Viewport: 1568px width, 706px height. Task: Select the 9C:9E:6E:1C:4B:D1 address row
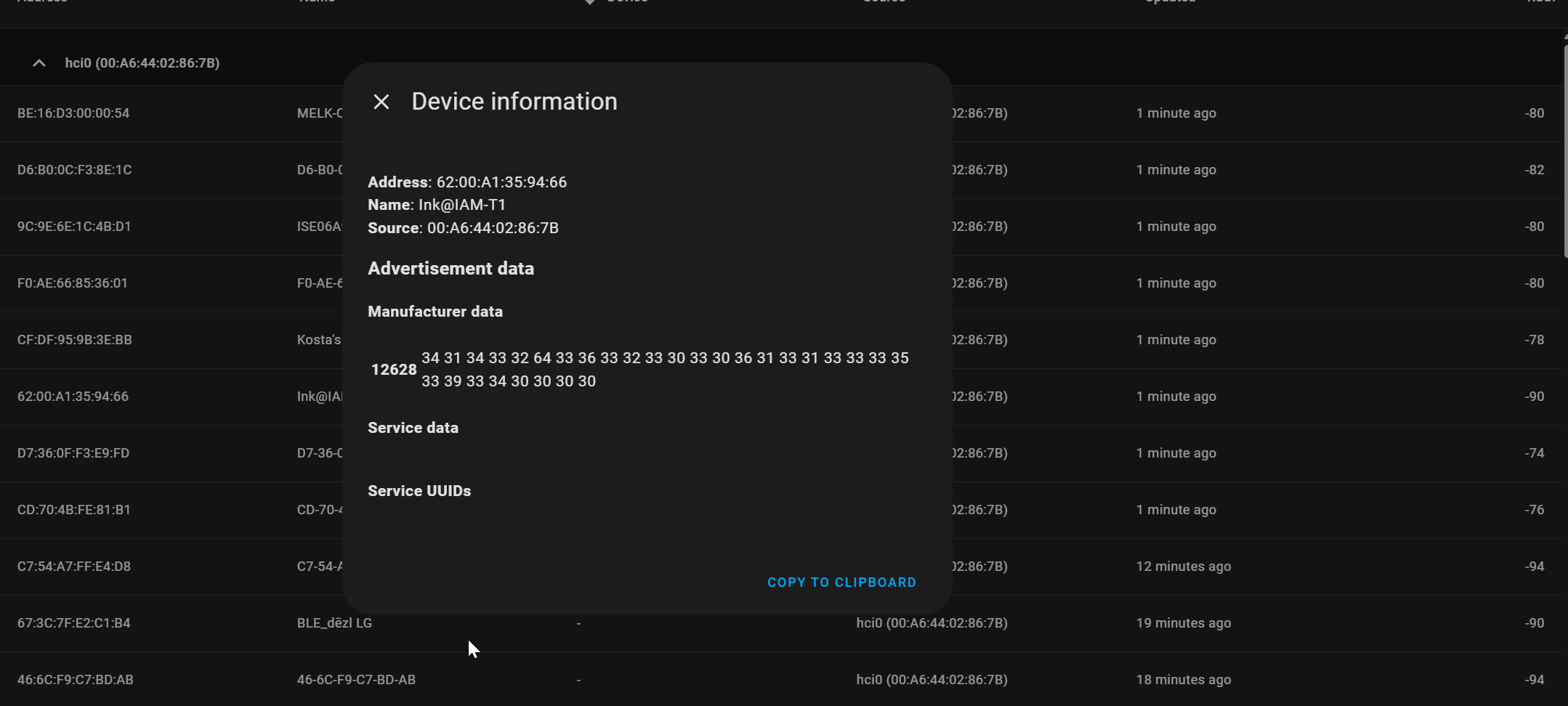tap(74, 227)
